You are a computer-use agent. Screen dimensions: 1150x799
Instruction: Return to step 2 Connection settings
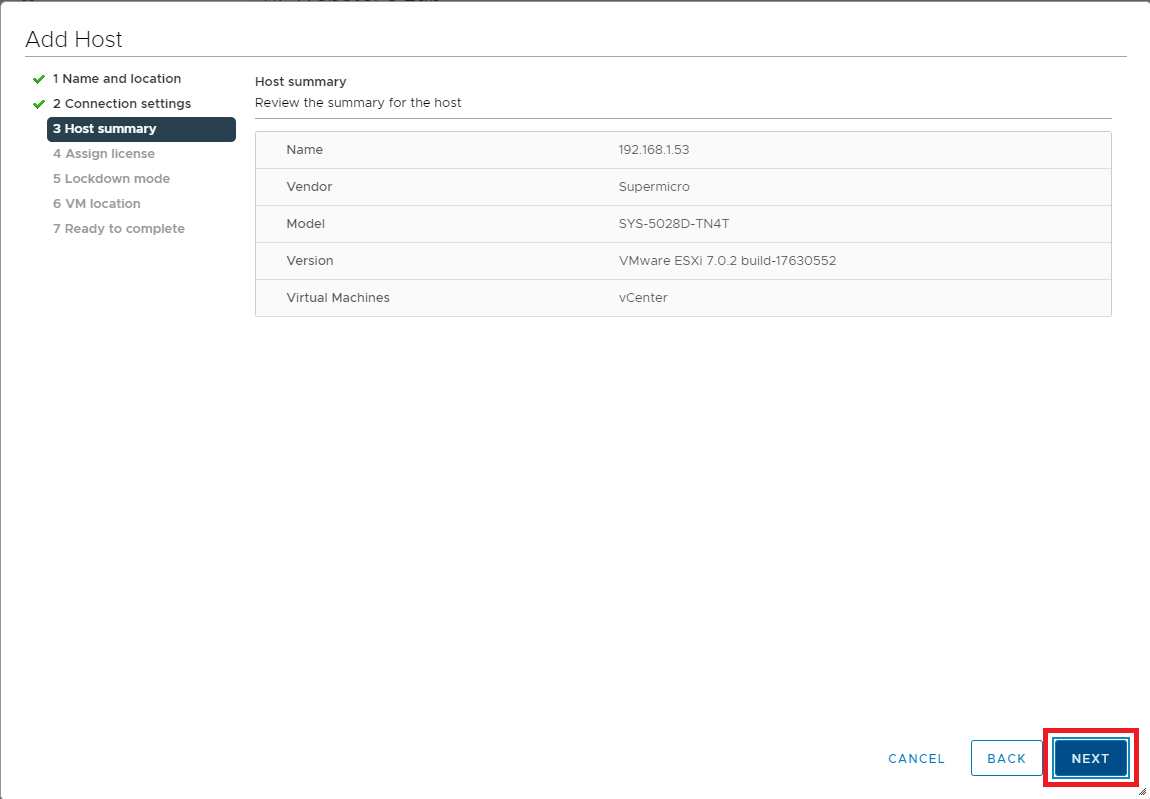(x=122, y=104)
